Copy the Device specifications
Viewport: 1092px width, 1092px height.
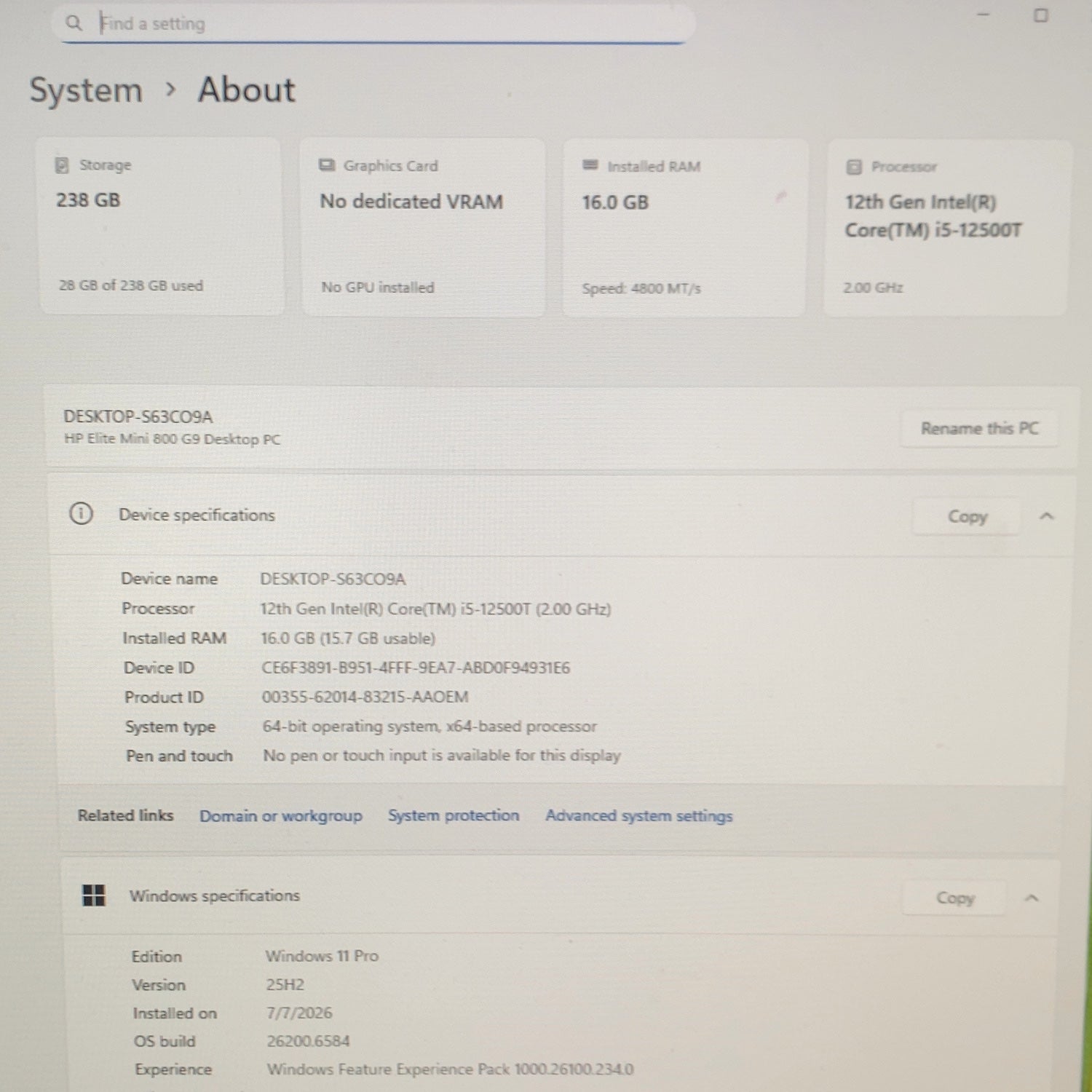tap(967, 517)
